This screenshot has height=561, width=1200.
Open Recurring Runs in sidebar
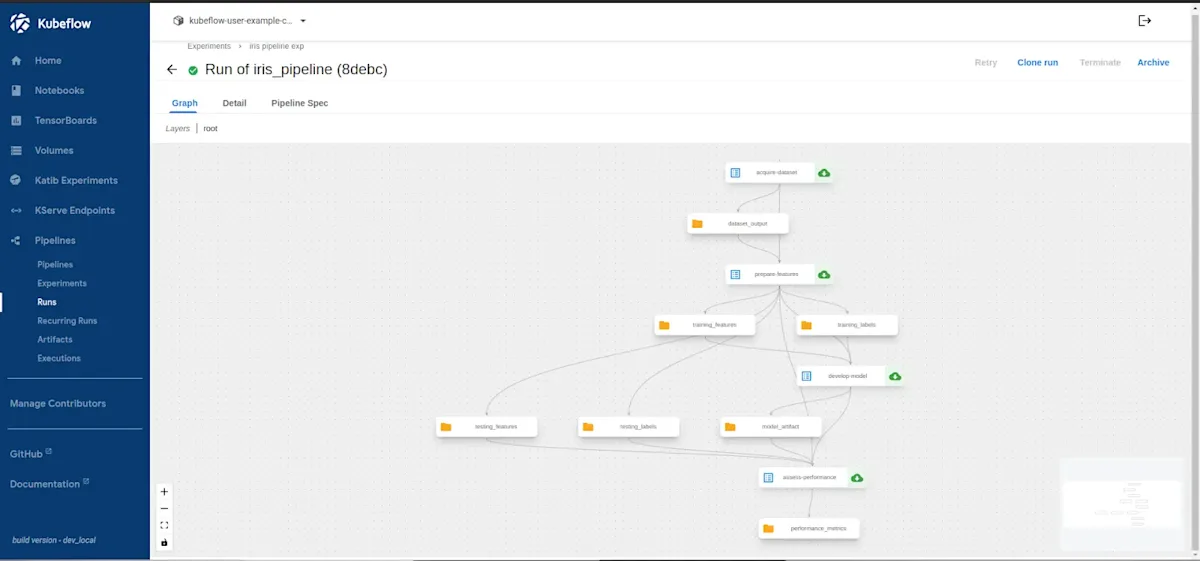click(x=67, y=321)
